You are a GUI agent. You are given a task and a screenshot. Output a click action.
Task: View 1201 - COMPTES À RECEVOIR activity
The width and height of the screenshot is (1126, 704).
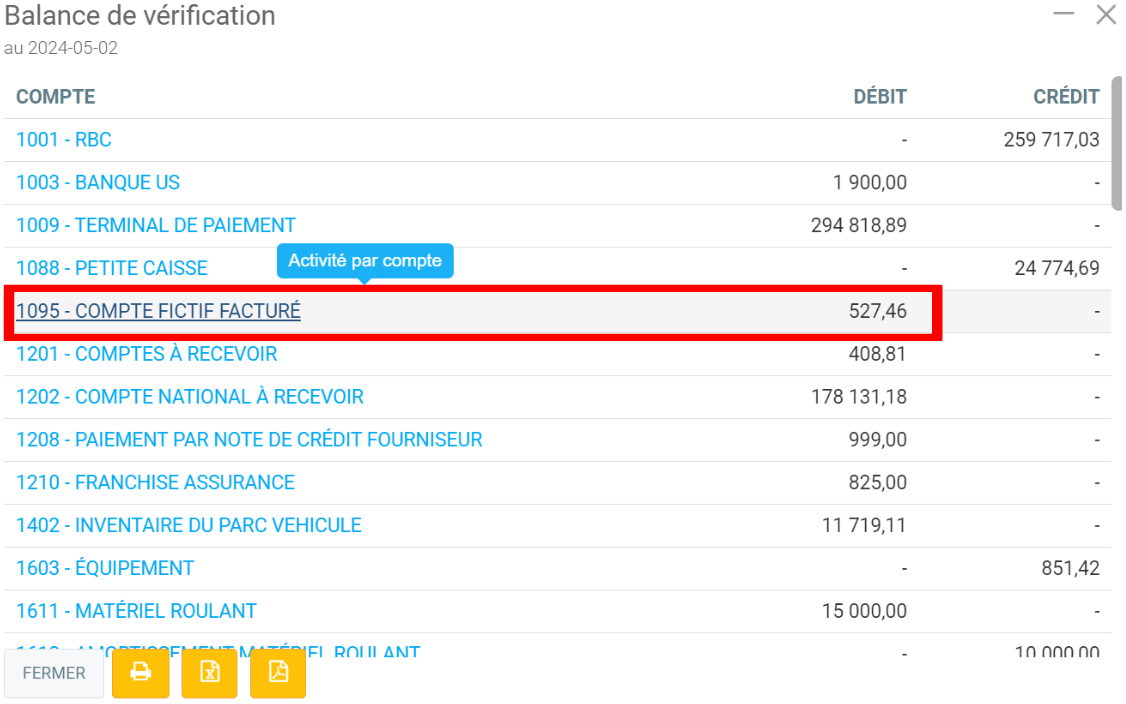pos(147,354)
